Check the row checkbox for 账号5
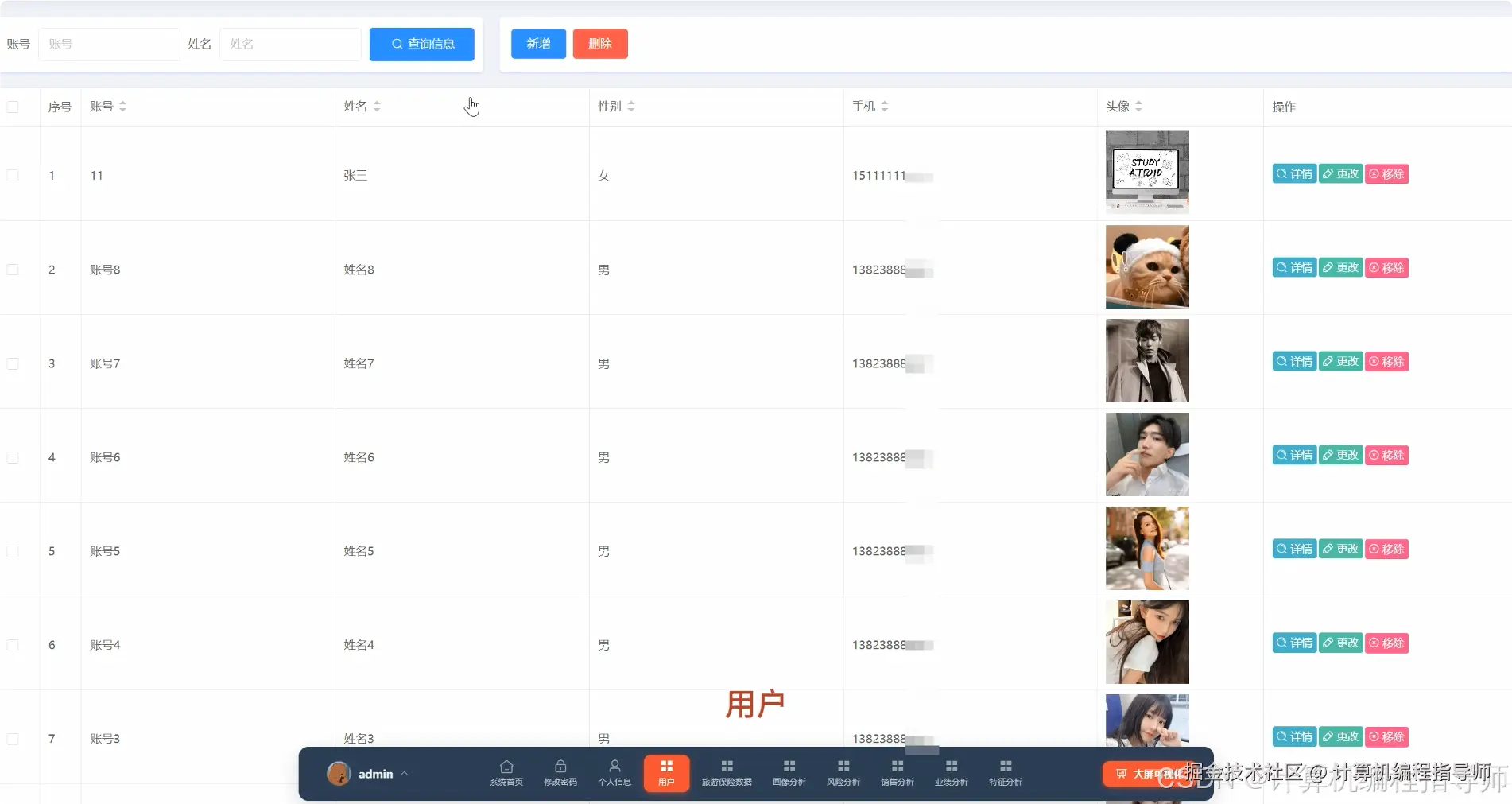Viewport: 1512px width, 804px height. pos(13,551)
